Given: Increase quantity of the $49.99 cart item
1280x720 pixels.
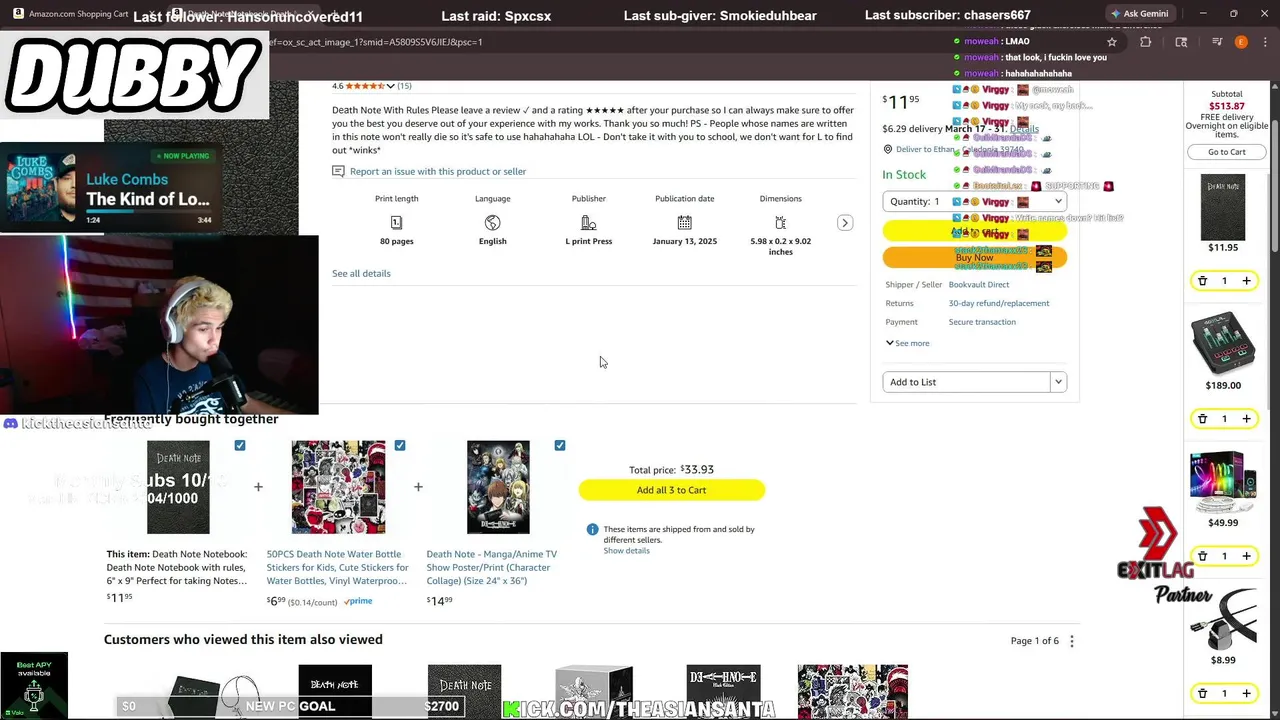Looking at the screenshot, I should click(1246, 556).
